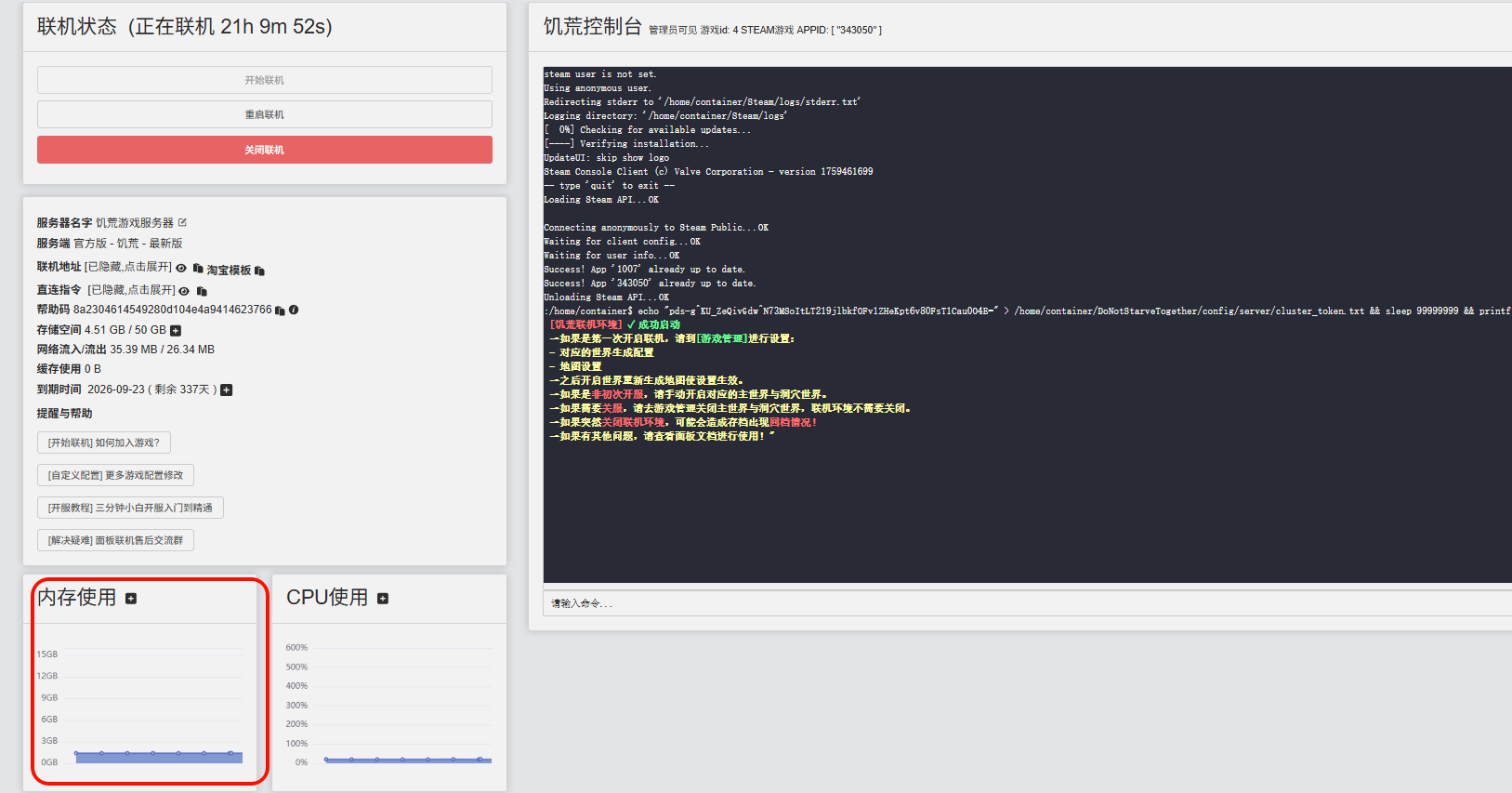Open the 三分钟小白开服入门到精通 tutorial
This screenshot has height=793, width=1512.
pyautogui.click(x=130, y=508)
